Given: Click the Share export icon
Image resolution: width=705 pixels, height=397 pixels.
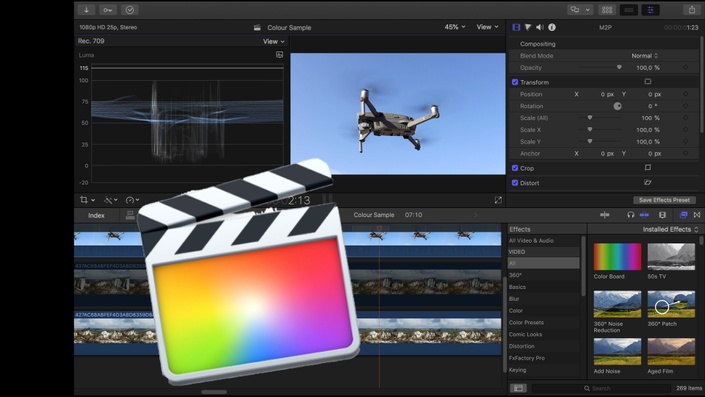Looking at the screenshot, I should (x=692, y=9).
